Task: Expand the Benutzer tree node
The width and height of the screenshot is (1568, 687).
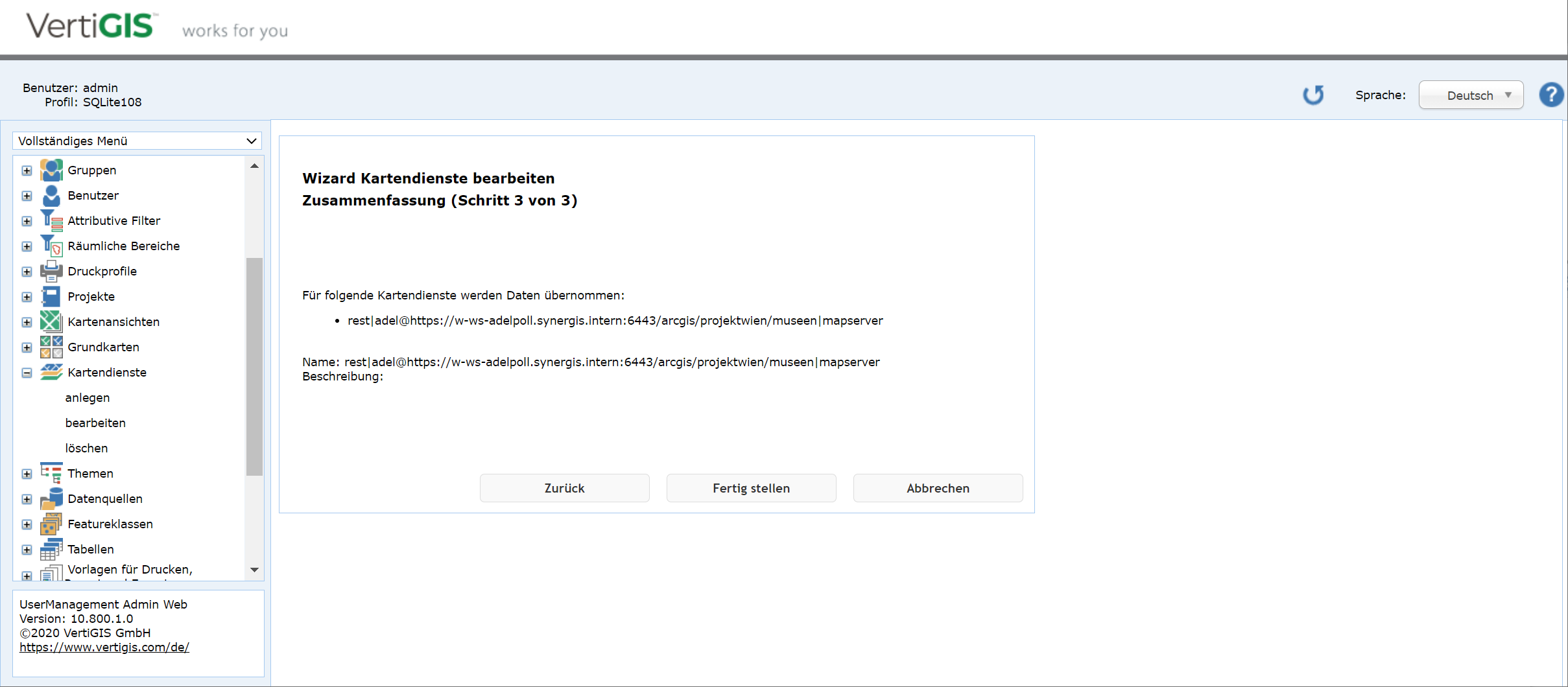Action: pyautogui.click(x=27, y=196)
